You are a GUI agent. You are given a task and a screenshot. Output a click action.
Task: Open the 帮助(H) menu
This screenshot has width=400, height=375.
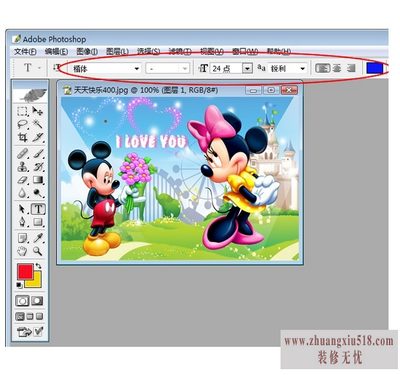pos(279,51)
